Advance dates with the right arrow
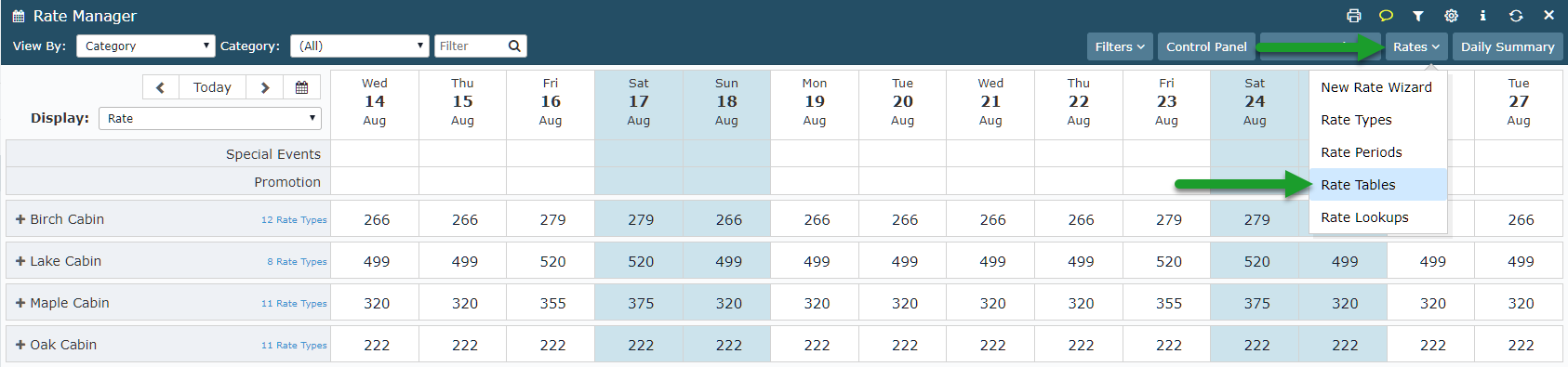The height and width of the screenshot is (367, 1568). [x=265, y=87]
